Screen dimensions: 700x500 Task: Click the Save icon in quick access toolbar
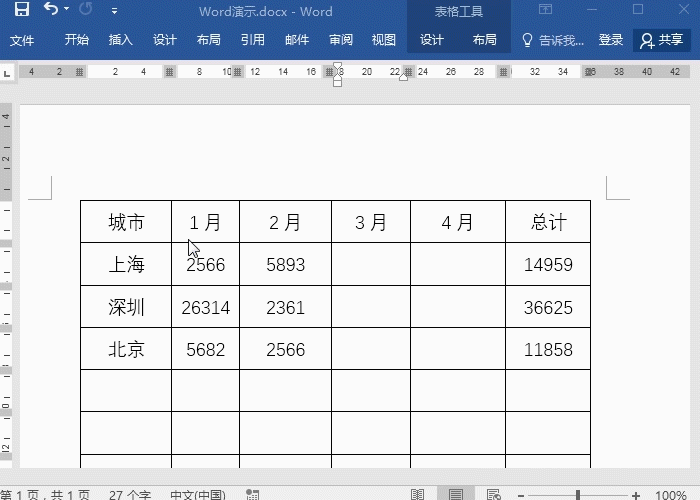click(x=21, y=9)
